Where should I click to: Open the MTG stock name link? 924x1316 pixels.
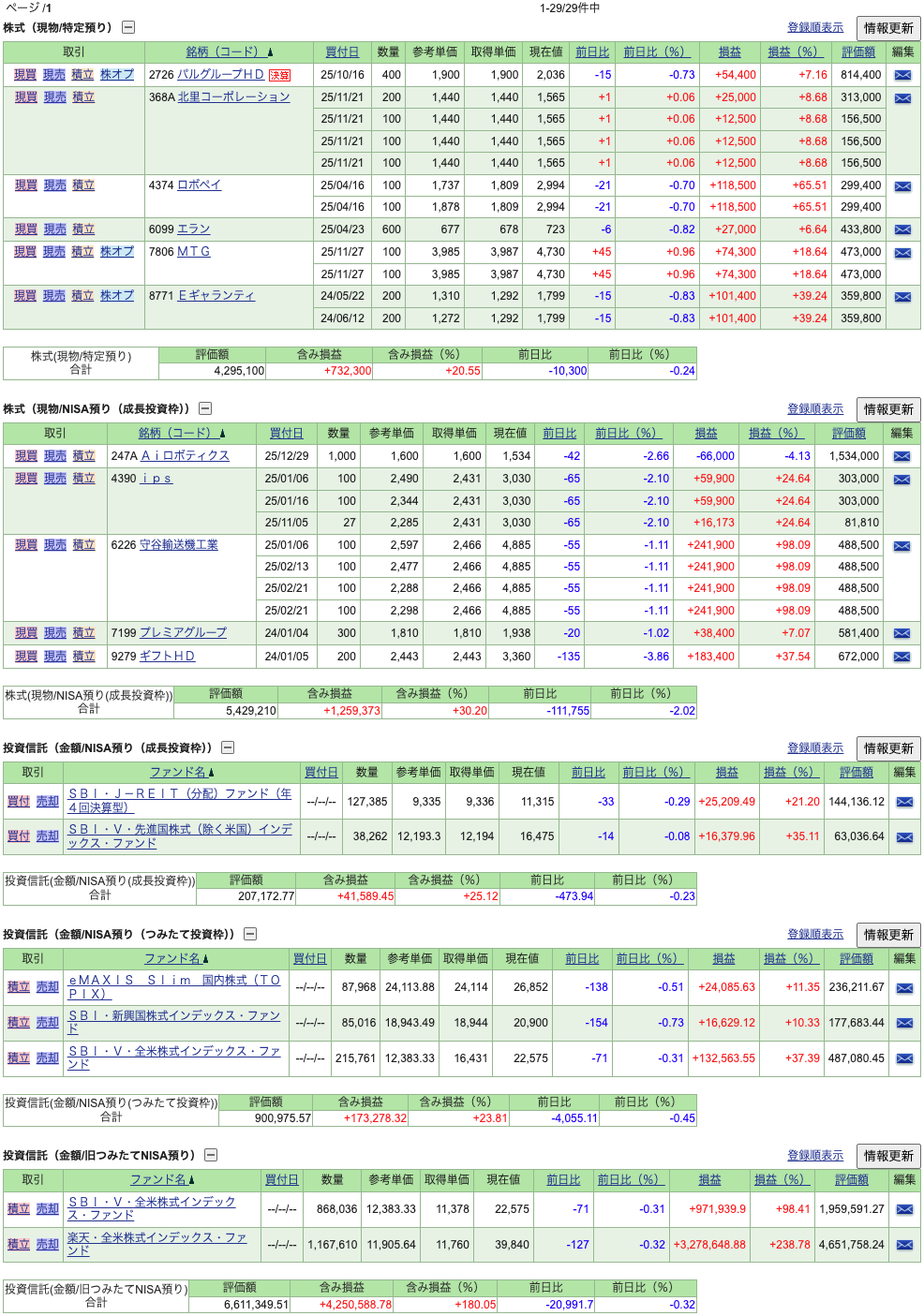point(193,252)
